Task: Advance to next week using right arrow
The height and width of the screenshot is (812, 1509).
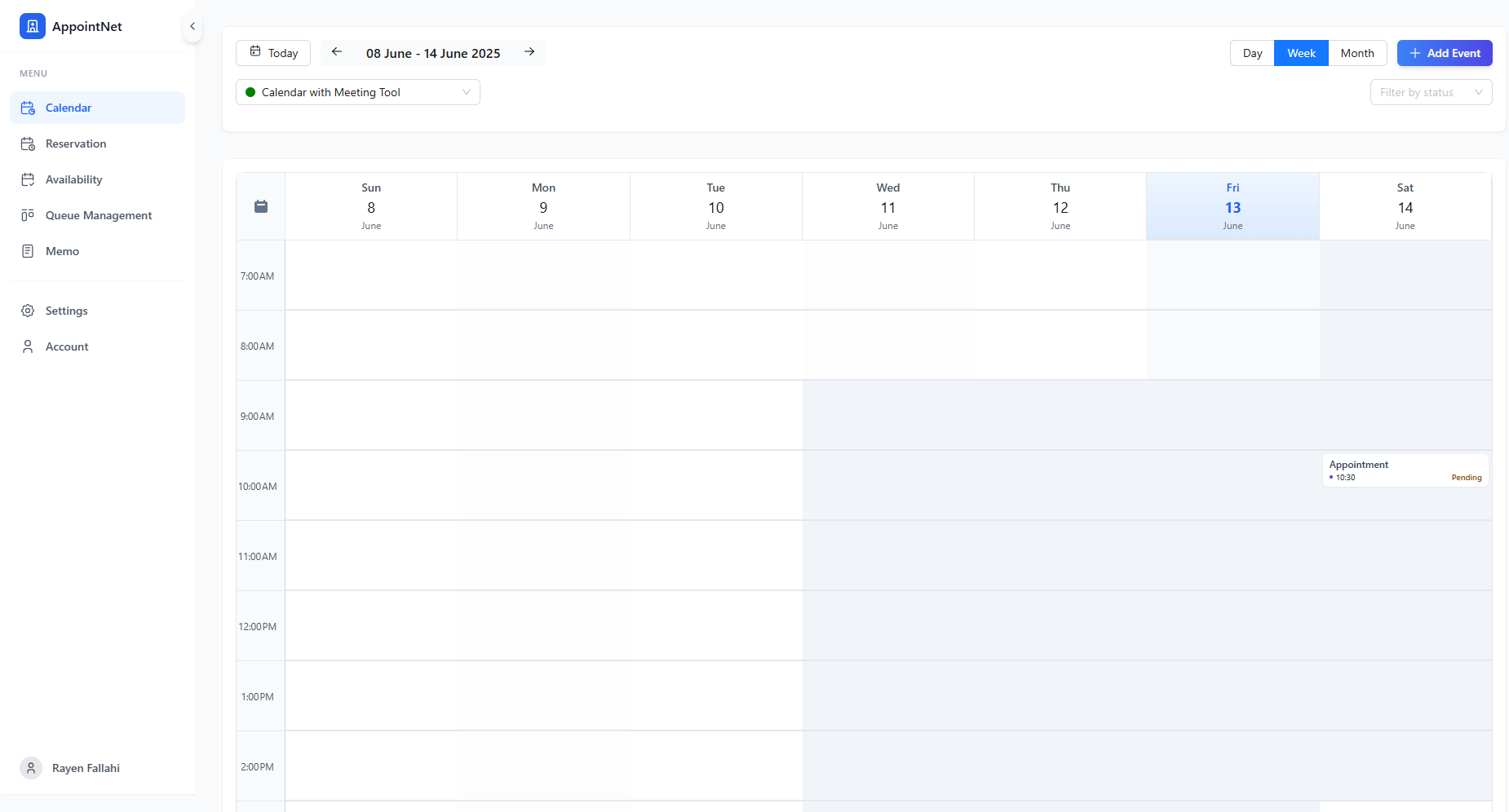Action: (529, 52)
